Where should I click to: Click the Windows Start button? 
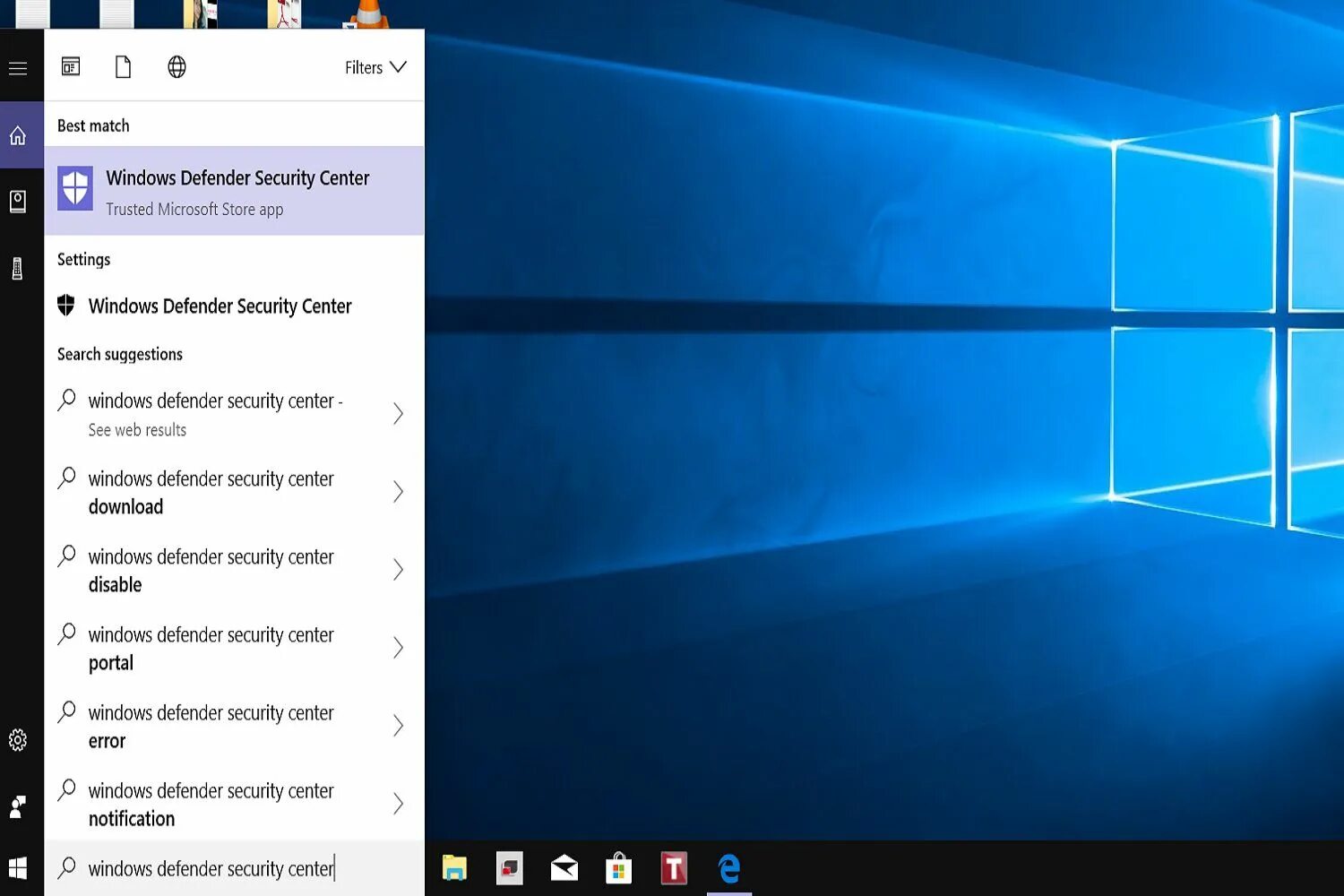[18, 868]
